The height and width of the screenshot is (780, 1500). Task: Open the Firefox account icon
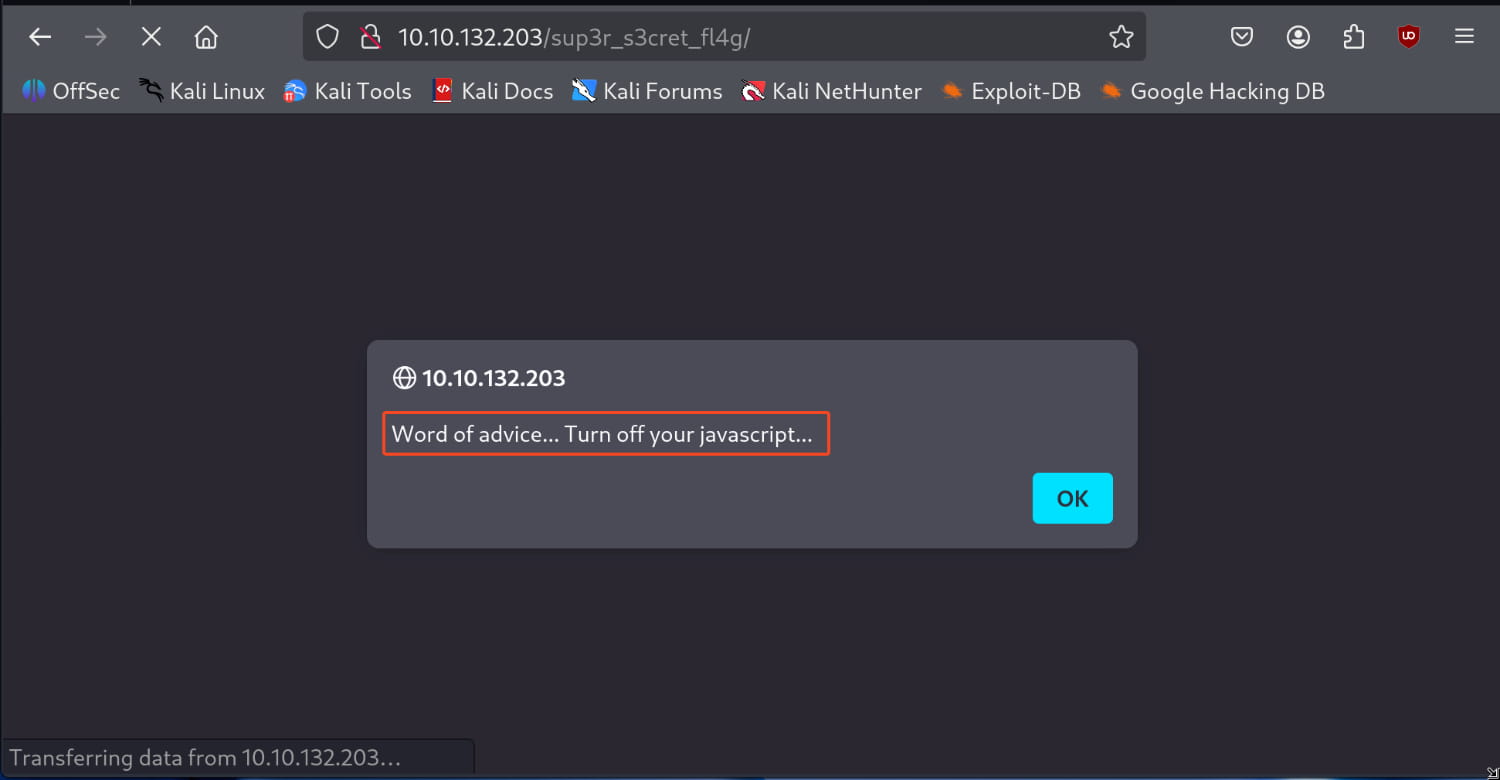[x=1298, y=37]
